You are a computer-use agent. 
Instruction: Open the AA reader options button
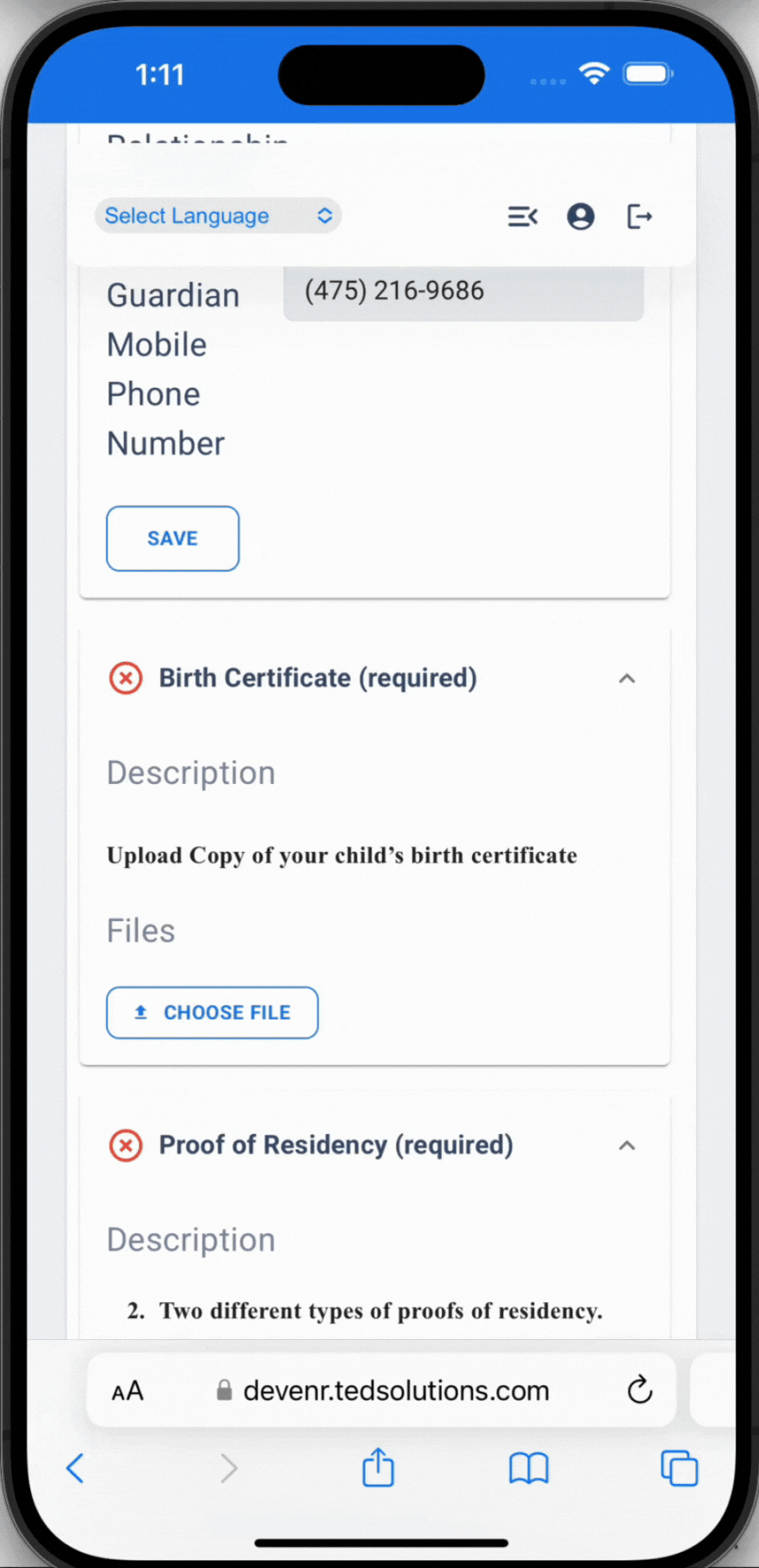(128, 1391)
